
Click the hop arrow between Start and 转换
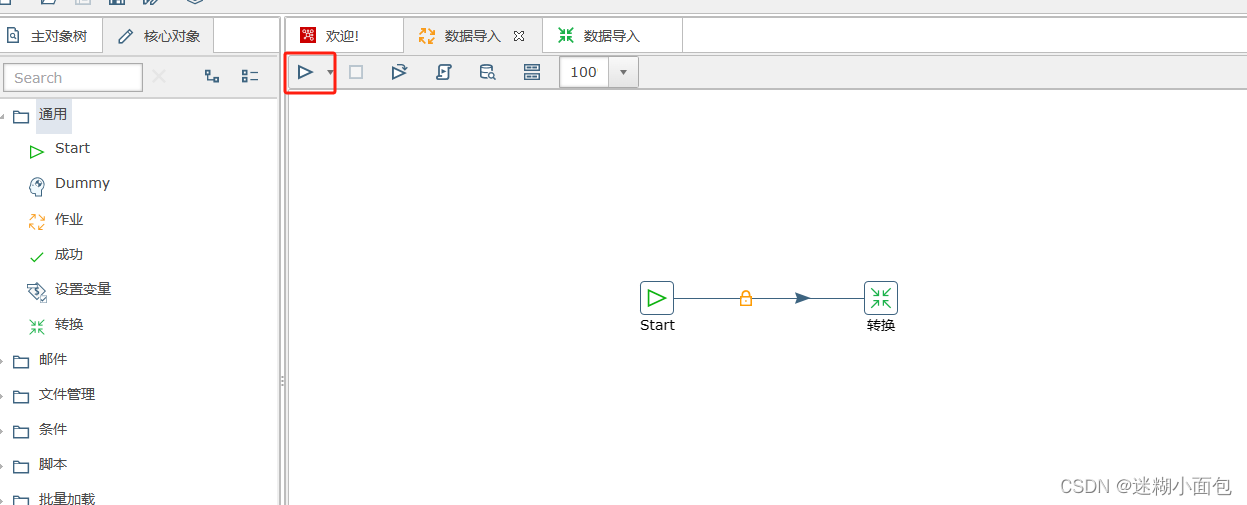[802, 298]
